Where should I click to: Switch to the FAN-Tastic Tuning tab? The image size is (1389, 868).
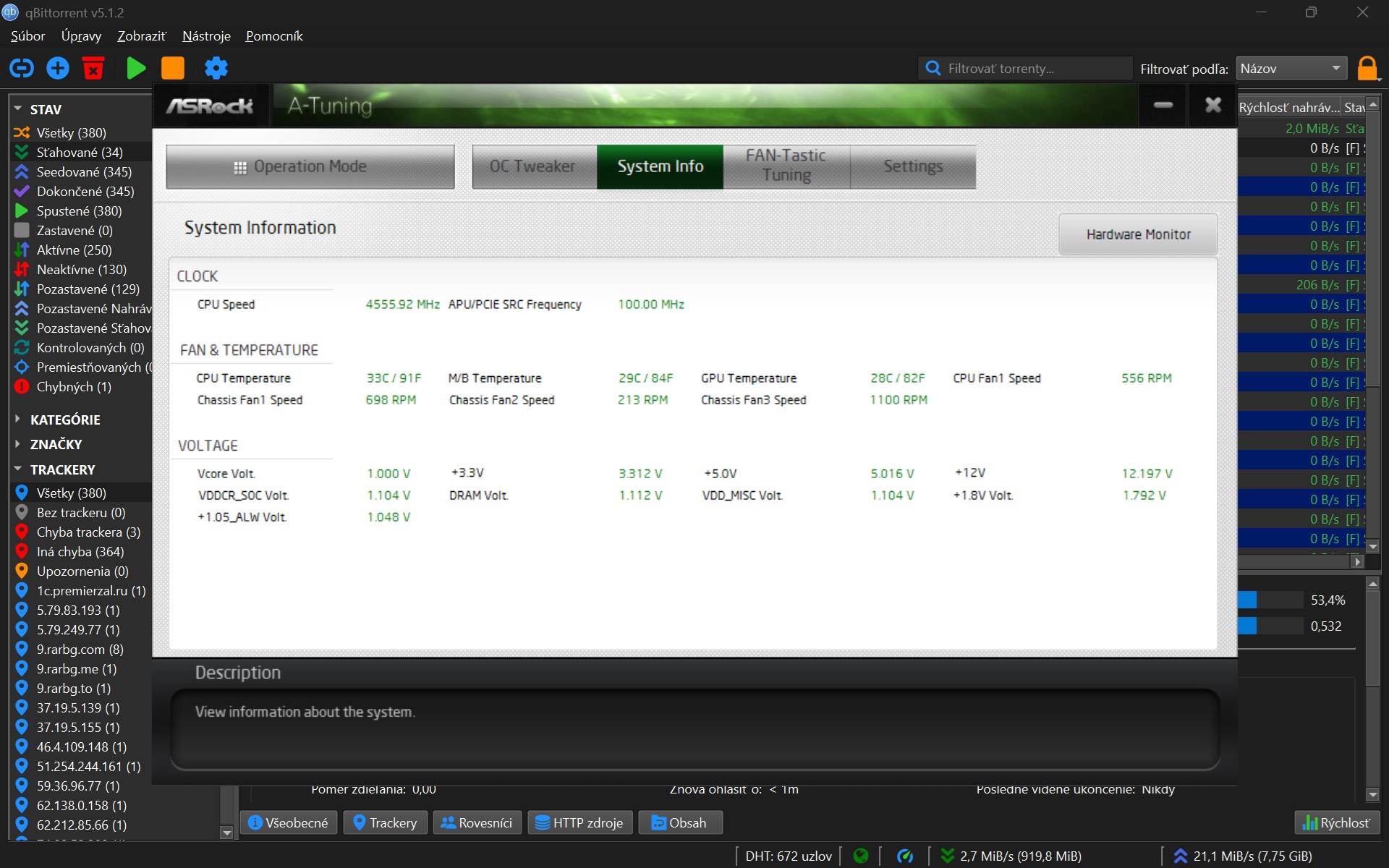(x=786, y=166)
